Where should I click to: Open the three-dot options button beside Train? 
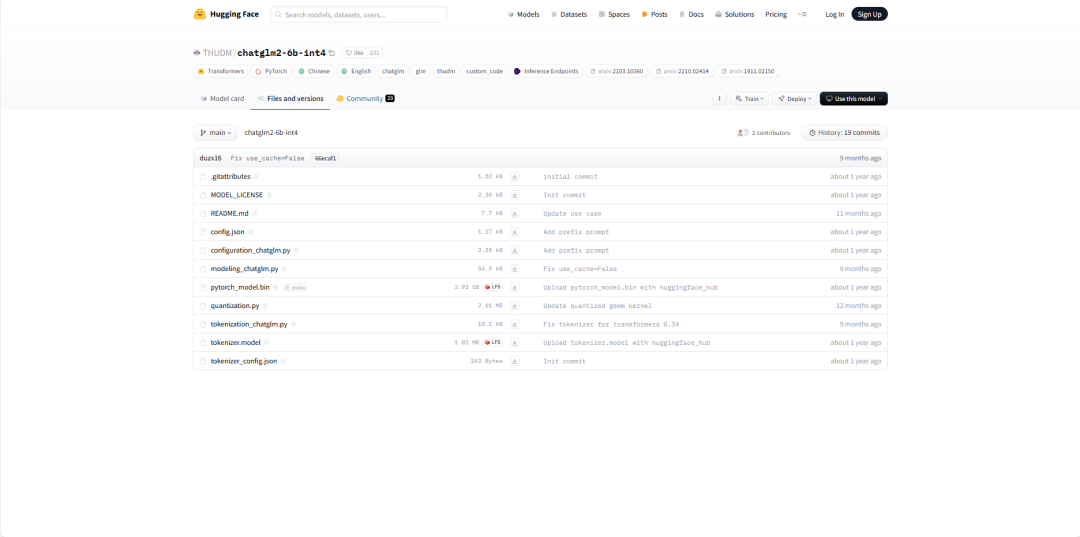[x=719, y=98]
